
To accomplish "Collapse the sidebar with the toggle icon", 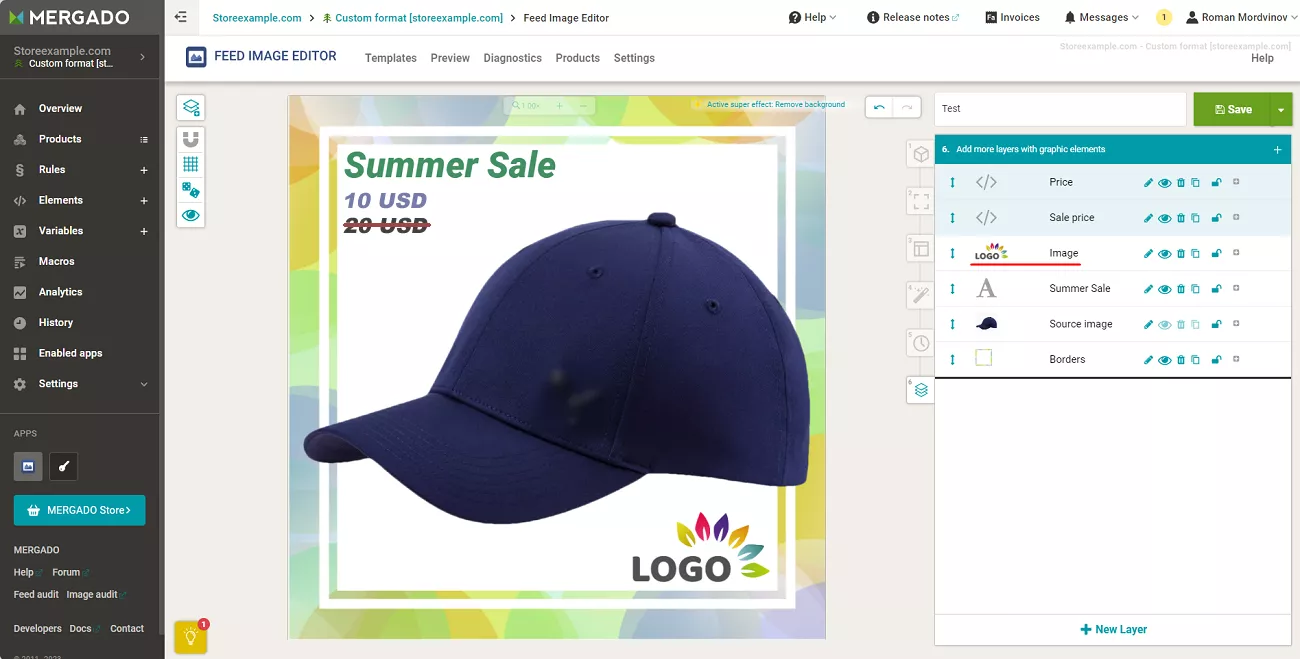I will (180, 17).
